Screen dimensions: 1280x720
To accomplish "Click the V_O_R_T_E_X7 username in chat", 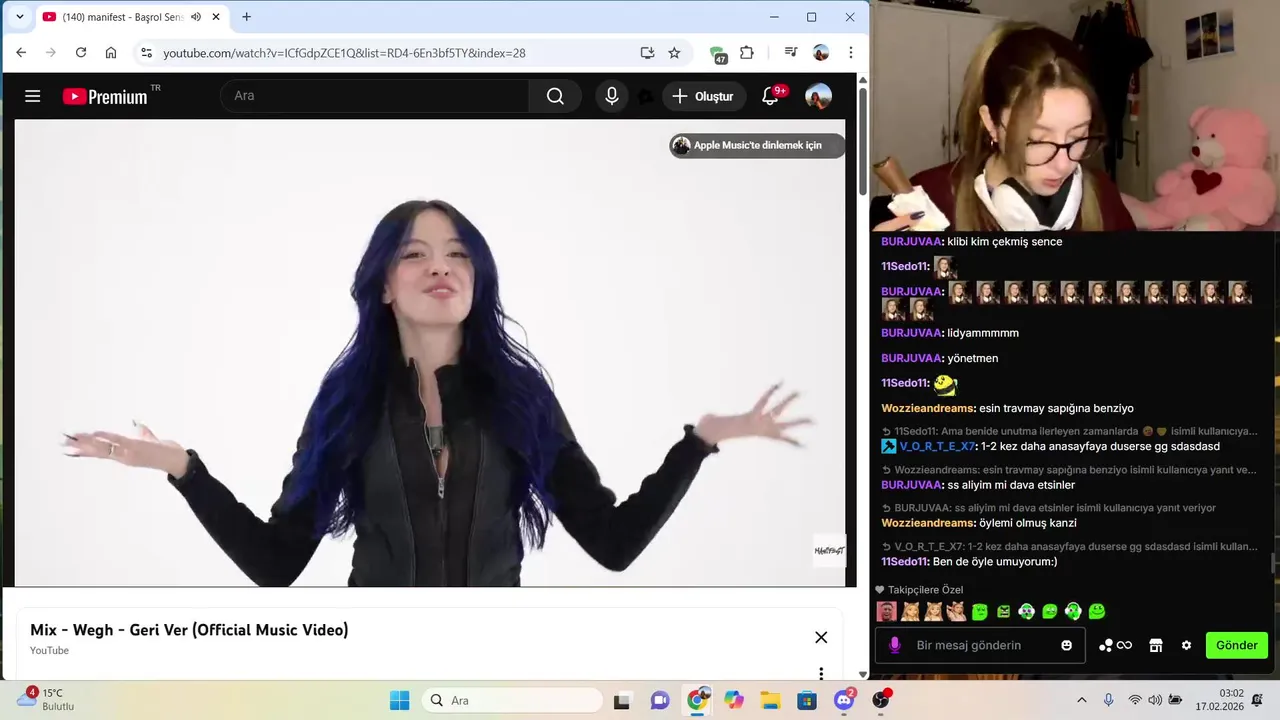I will tap(937, 446).
